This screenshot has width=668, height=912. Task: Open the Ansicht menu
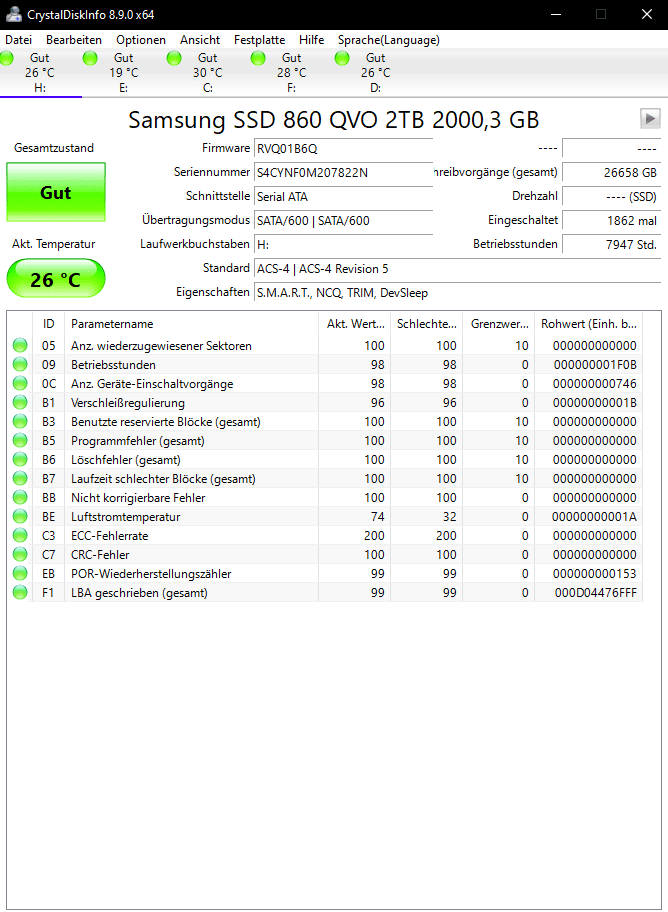pyautogui.click(x=200, y=40)
